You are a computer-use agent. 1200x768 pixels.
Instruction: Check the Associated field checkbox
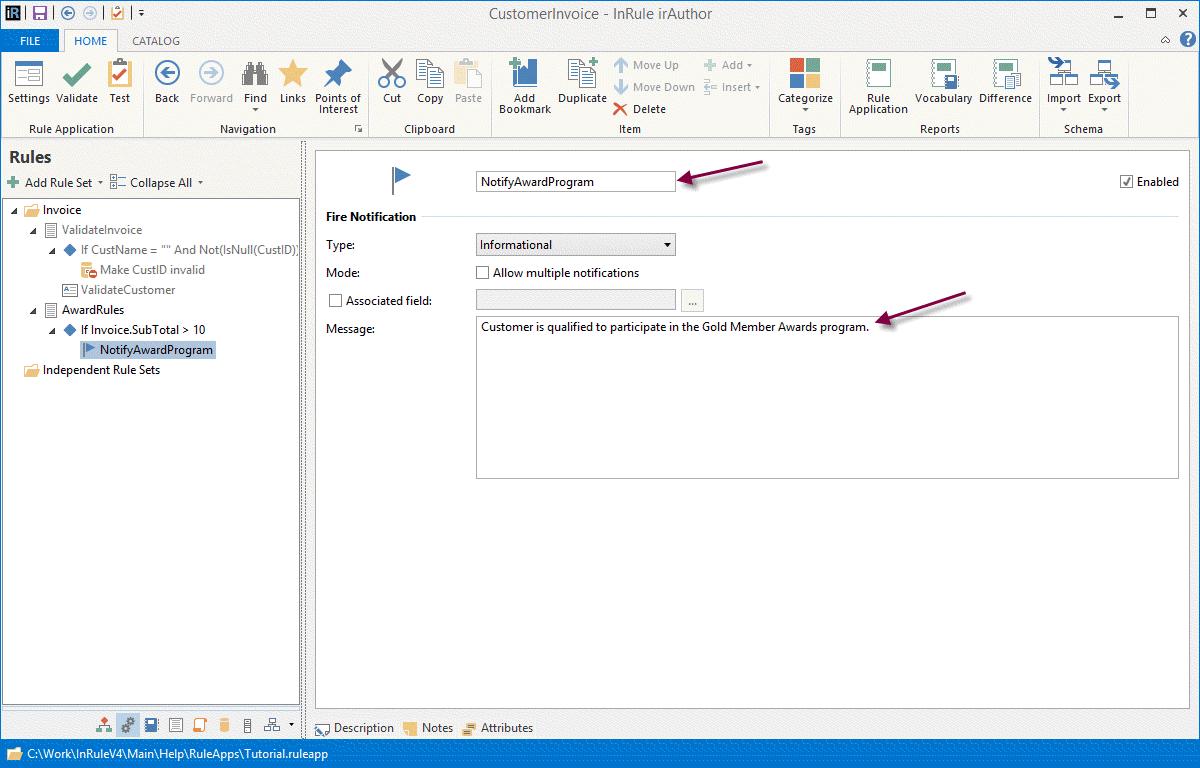click(335, 300)
